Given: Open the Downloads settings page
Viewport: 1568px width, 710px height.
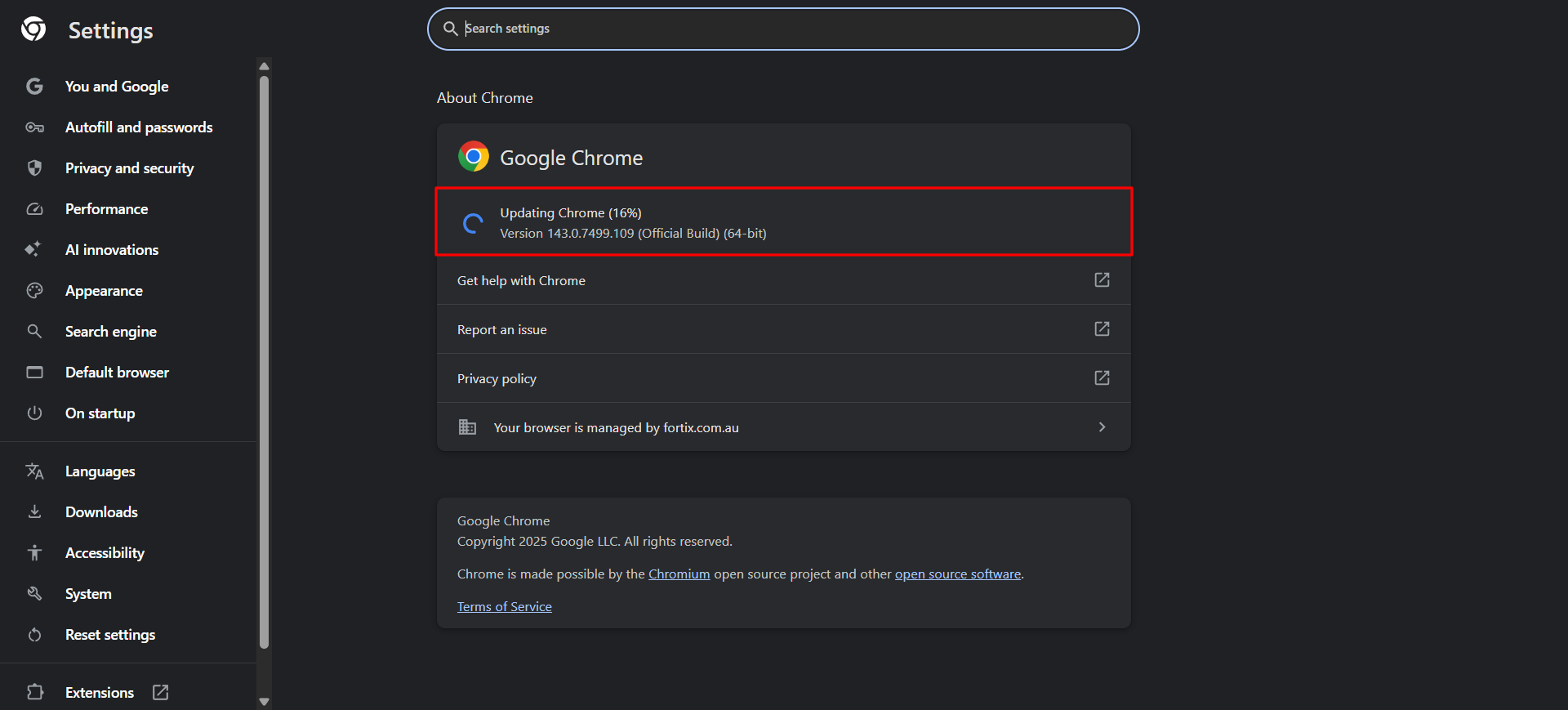Looking at the screenshot, I should pos(101,512).
